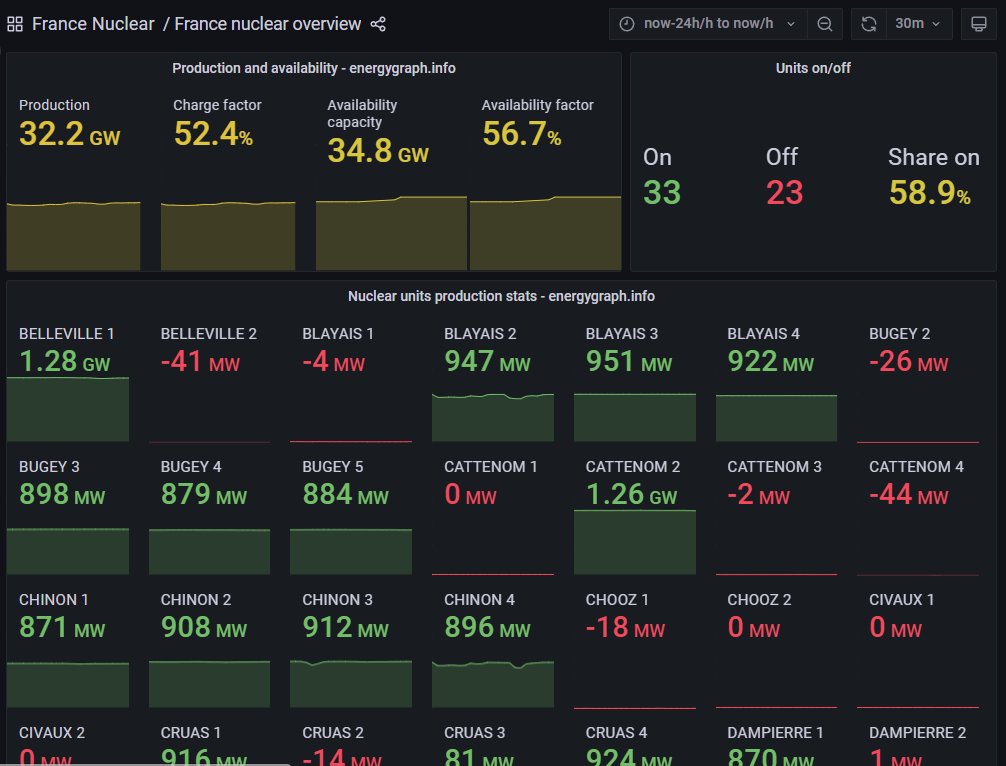The width and height of the screenshot is (1006, 766).
Task: Select the BLAYAIS 4 stat 922 MW
Action: click(x=771, y=361)
